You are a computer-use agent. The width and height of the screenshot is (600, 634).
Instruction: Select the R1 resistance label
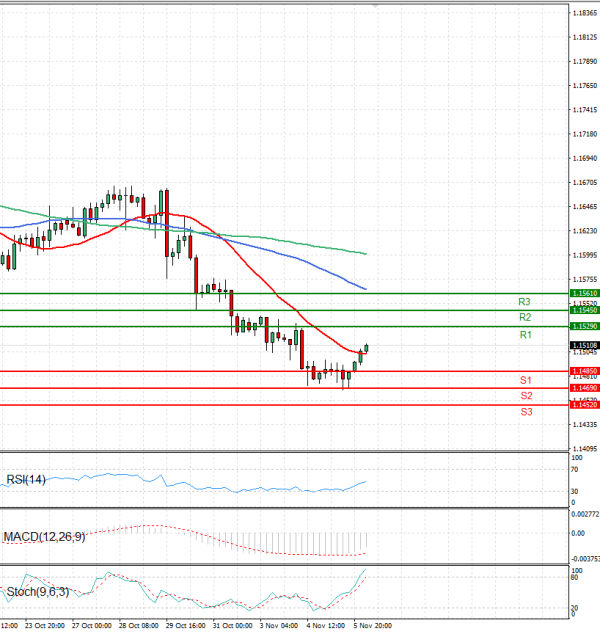pyautogui.click(x=524, y=335)
